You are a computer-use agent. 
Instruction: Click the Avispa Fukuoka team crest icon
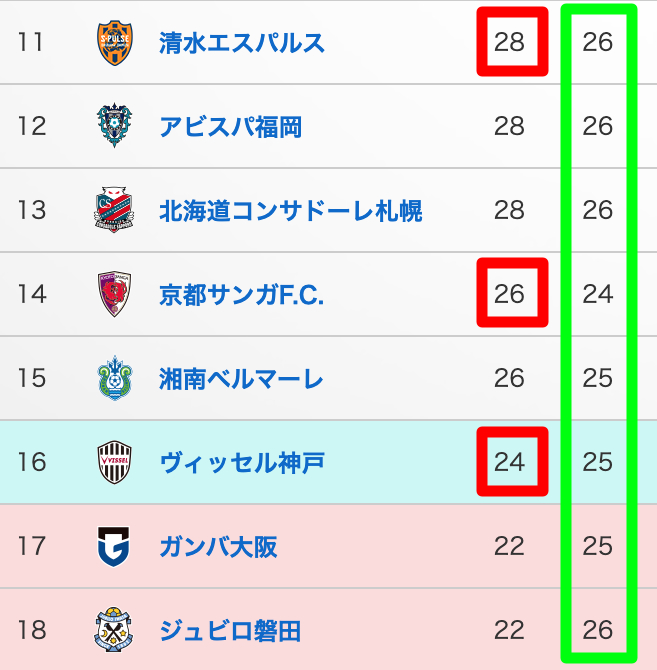coord(114,127)
